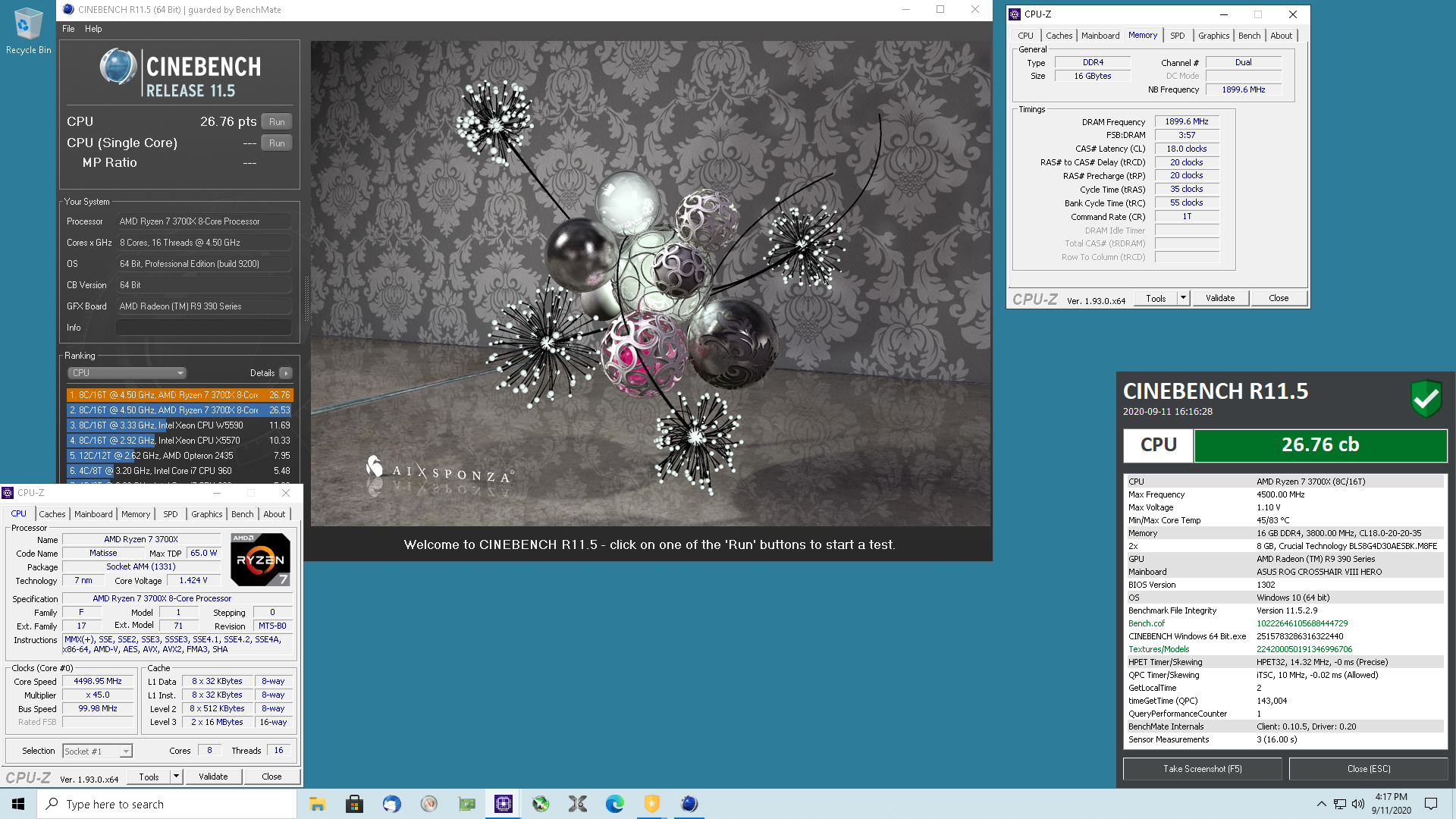This screenshot has height=819, width=1456.
Task: Click Textures/Models integrity link
Action: 1159,649
